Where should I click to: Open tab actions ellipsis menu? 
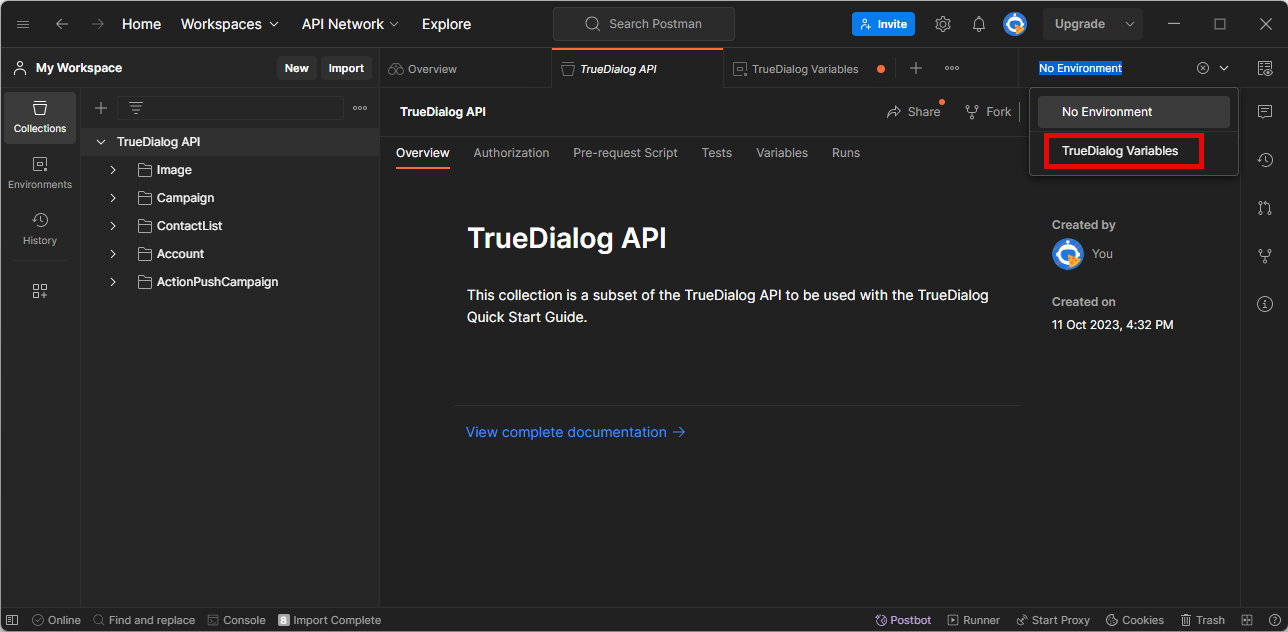[x=952, y=68]
